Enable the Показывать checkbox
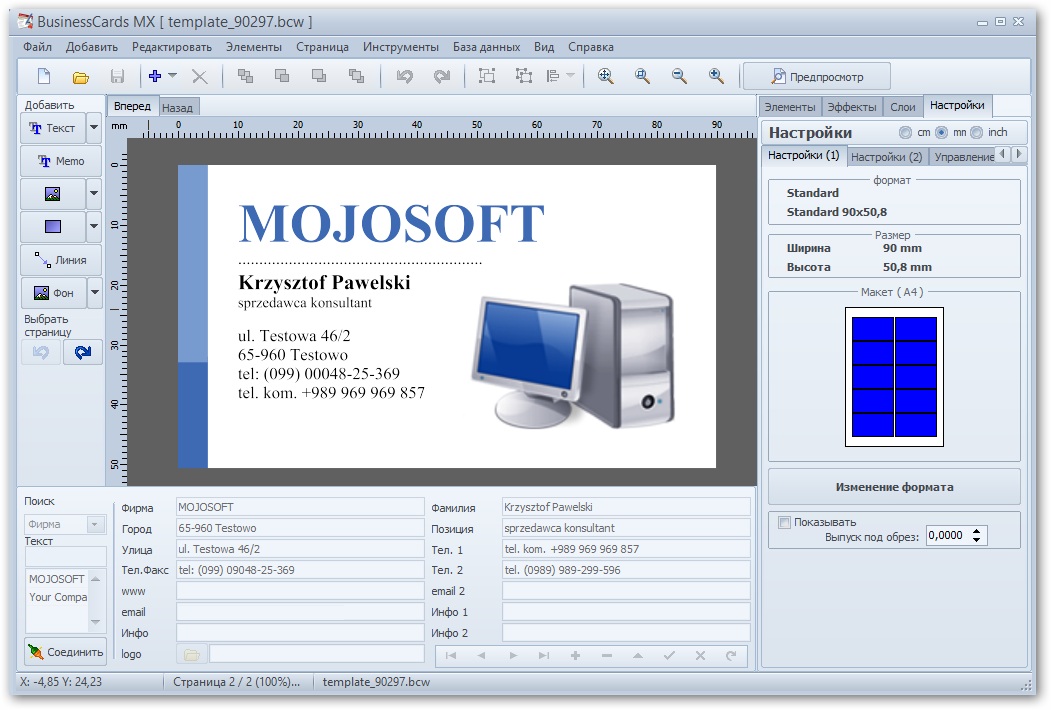Image resolution: width=1051 pixels, height=710 pixels. [x=785, y=522]
